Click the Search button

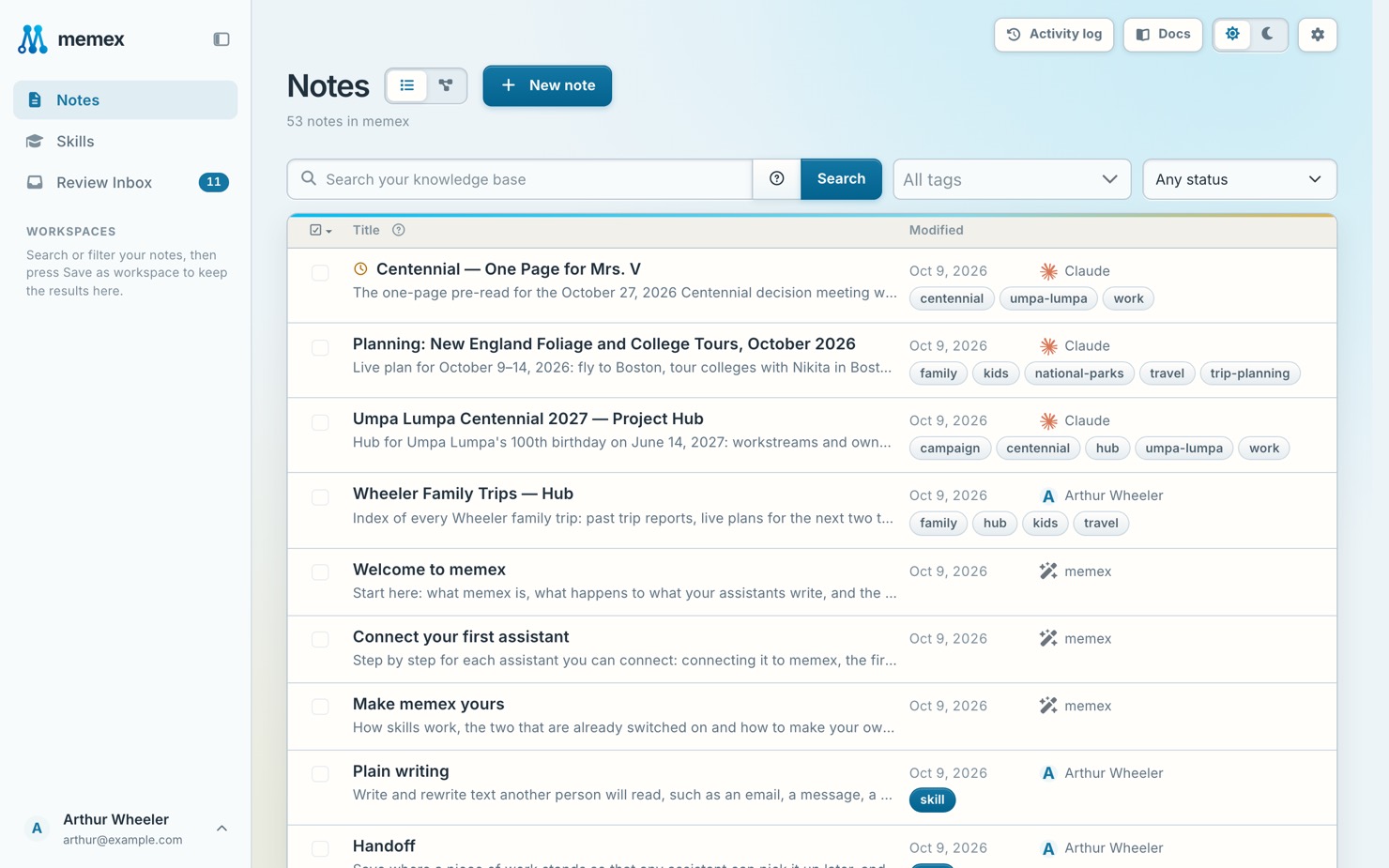[x=841, y=179]
